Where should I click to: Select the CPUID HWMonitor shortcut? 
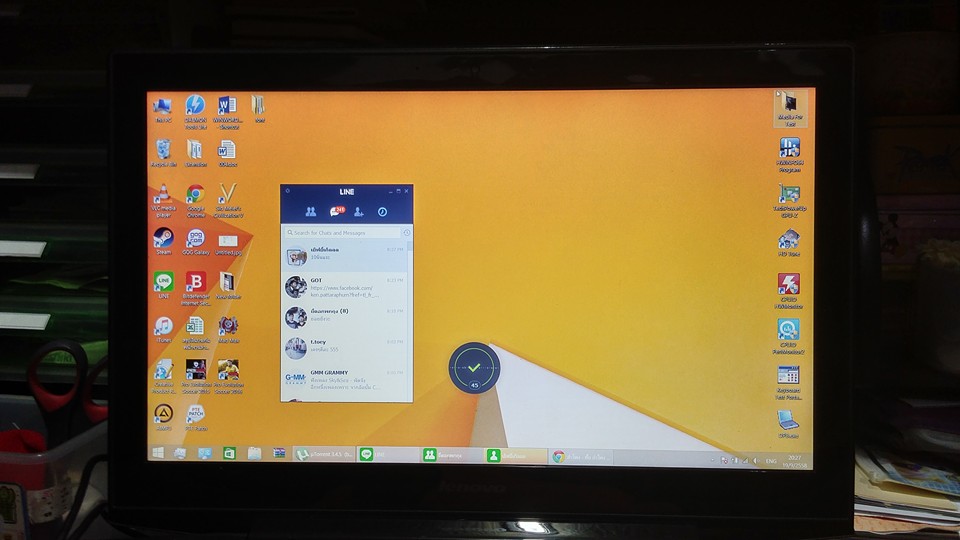[x=789, y=291]
